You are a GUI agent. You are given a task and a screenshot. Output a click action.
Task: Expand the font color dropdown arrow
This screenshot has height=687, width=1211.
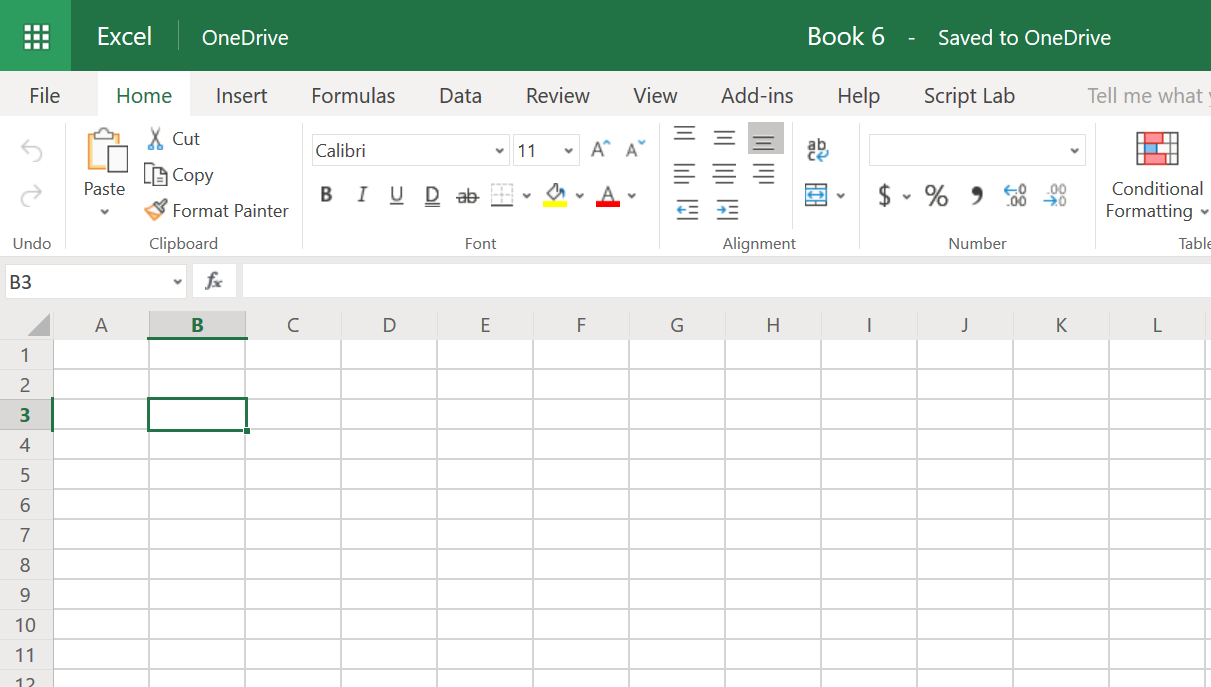(632, 196)
